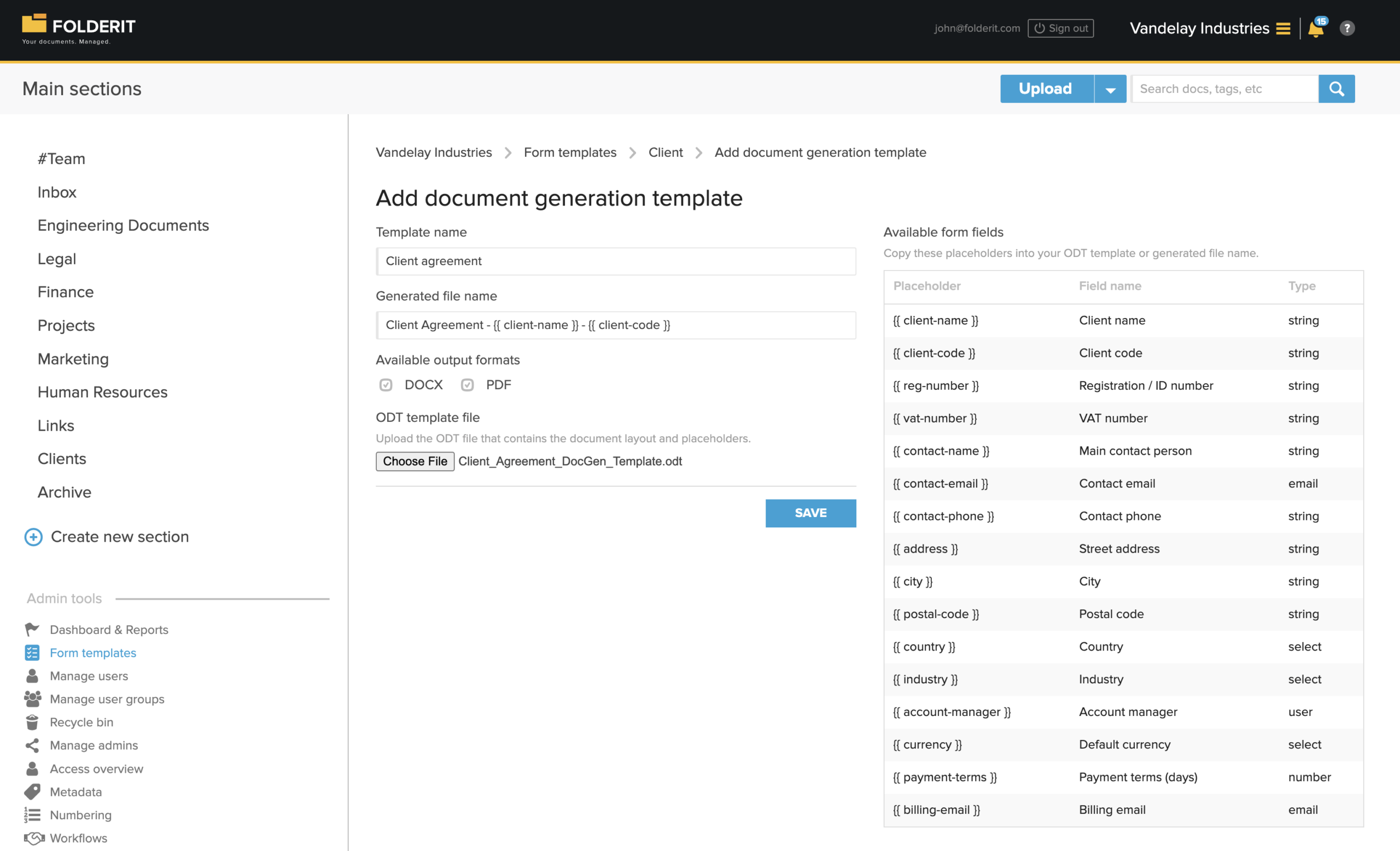Open the Inbox section

[57, 192]
